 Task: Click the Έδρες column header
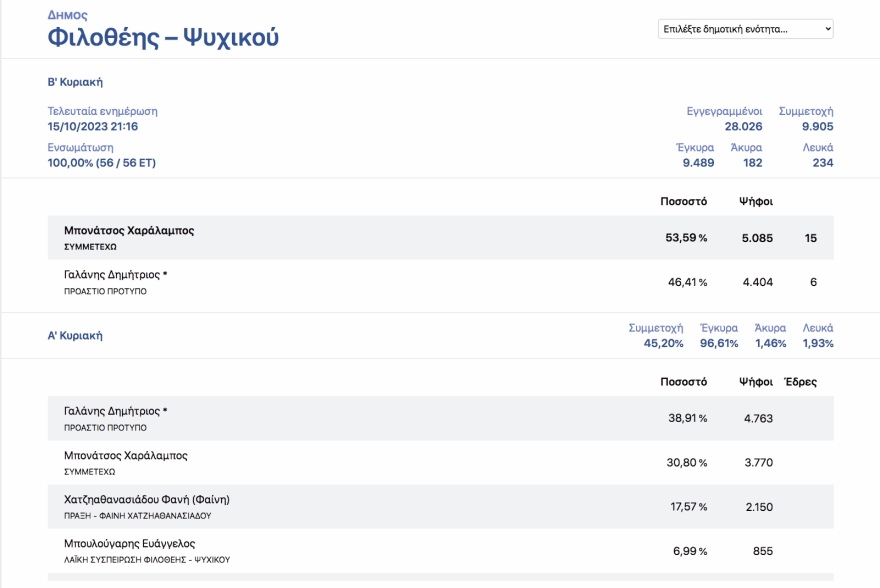pos(800,382)
